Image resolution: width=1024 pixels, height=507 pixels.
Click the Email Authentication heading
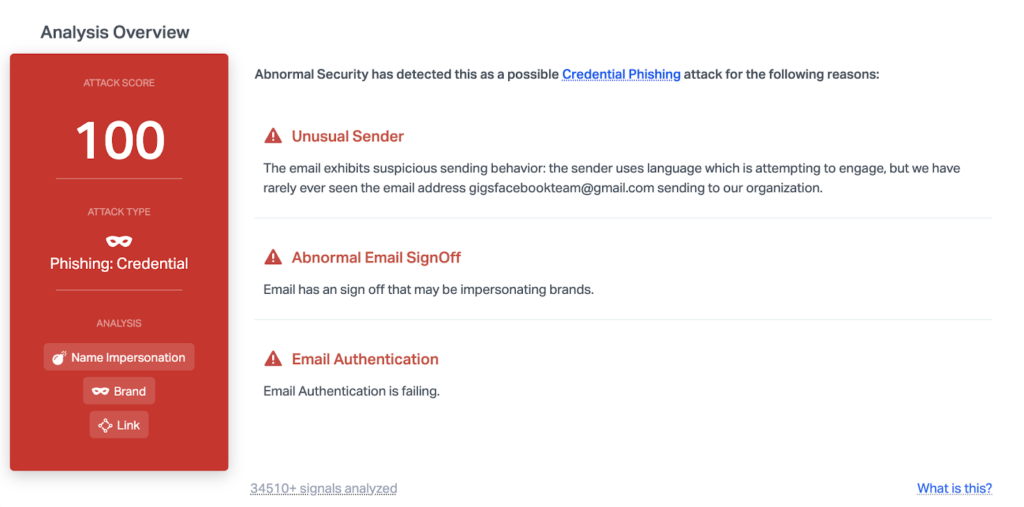[x=365, y=359]
